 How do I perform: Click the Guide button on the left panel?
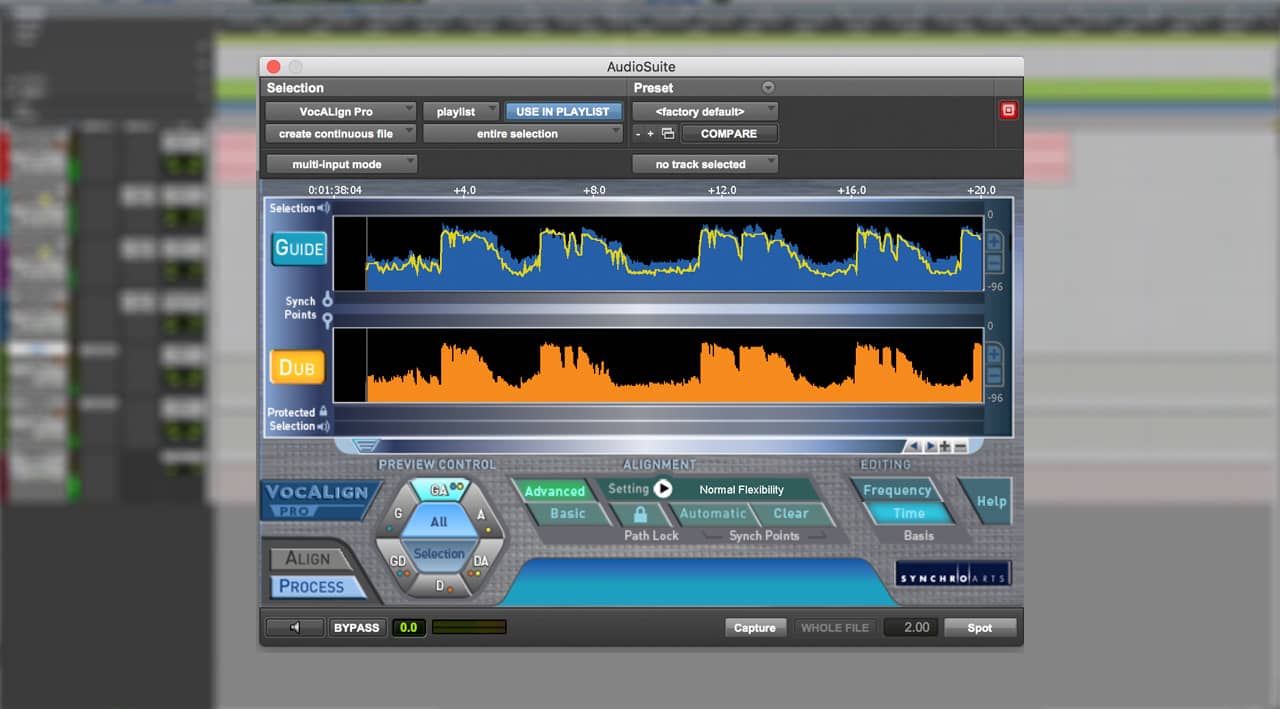(298, 248)
